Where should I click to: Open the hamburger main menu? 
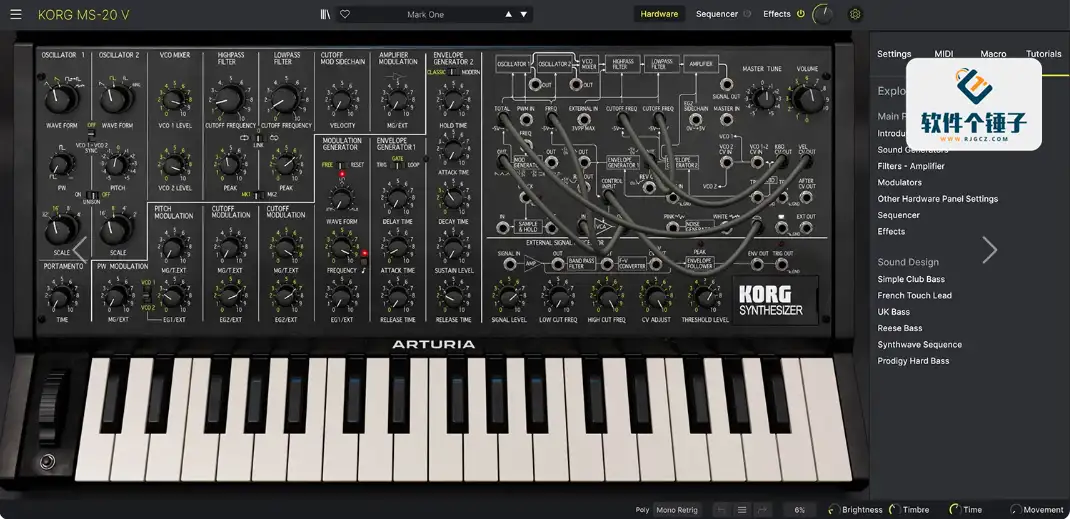(x=16, y=14)
